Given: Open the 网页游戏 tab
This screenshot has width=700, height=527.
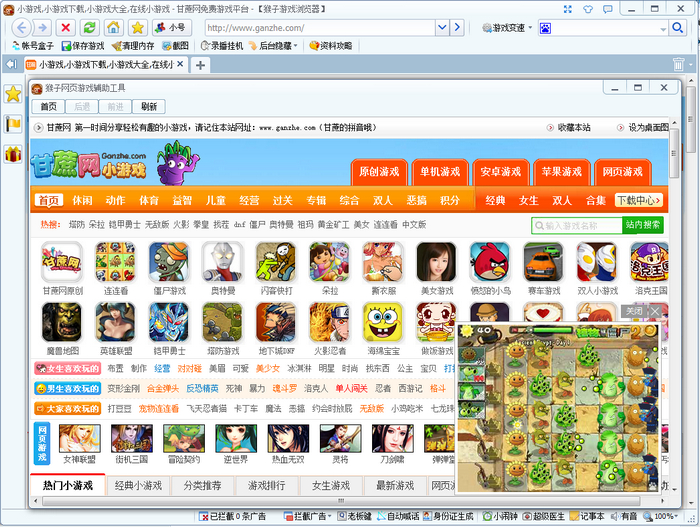Looking at the screenshot, I should [622, 172].
